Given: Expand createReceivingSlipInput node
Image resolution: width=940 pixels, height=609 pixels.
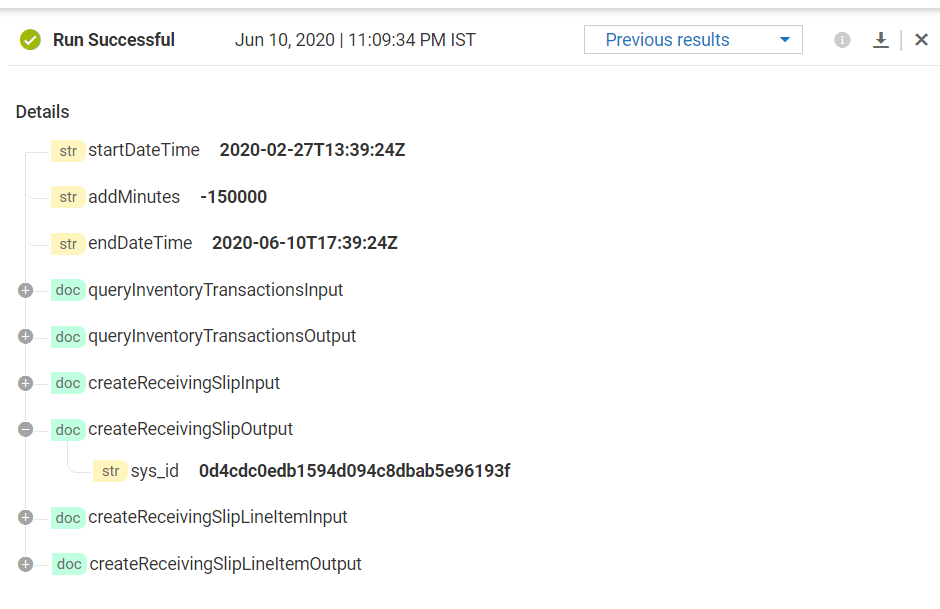Looking at the screenshot, I should pyautogui.click(x=26, y=383).
